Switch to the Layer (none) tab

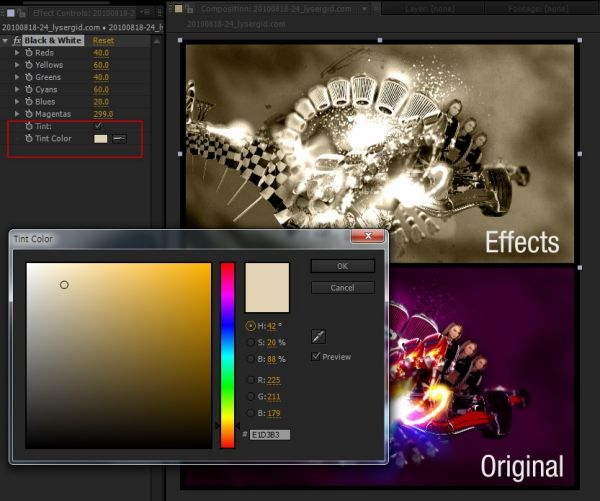430,8
